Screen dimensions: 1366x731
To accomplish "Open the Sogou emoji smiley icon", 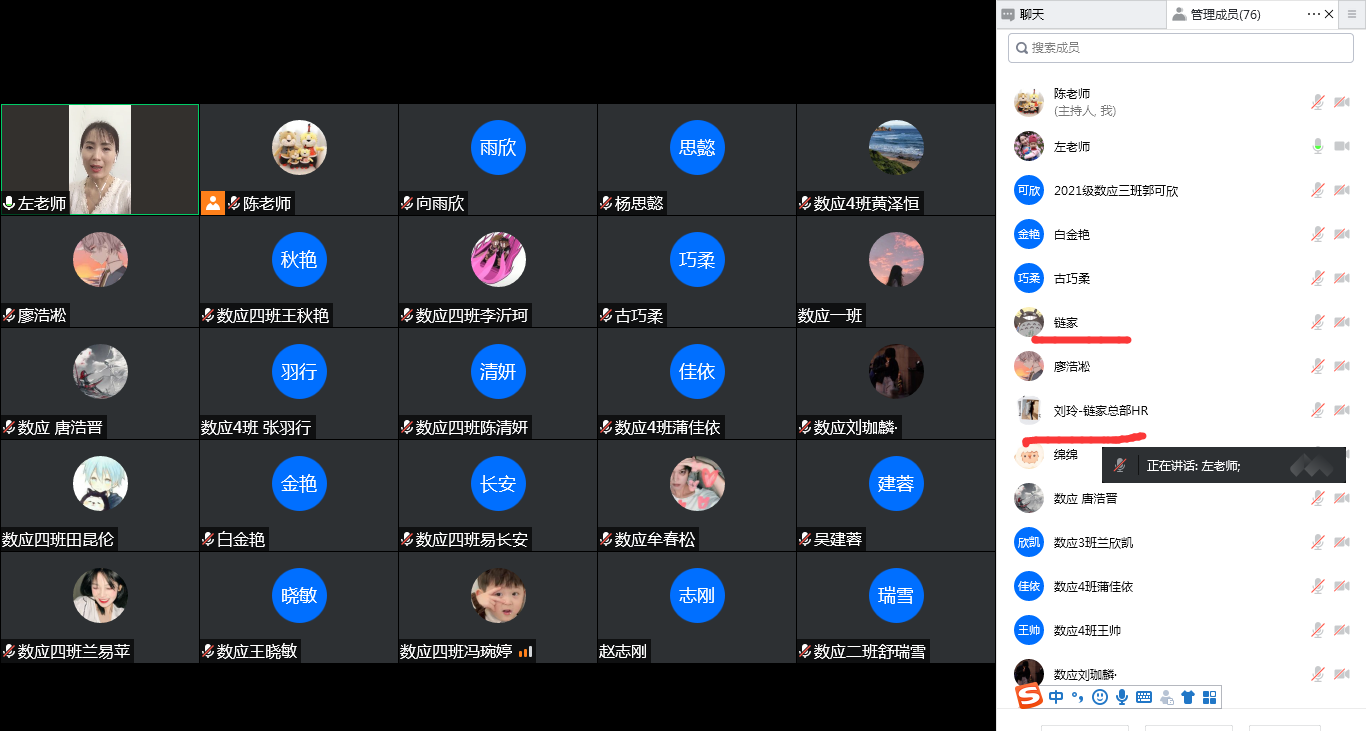I will pyautogui.click(x=1100, y=697).
